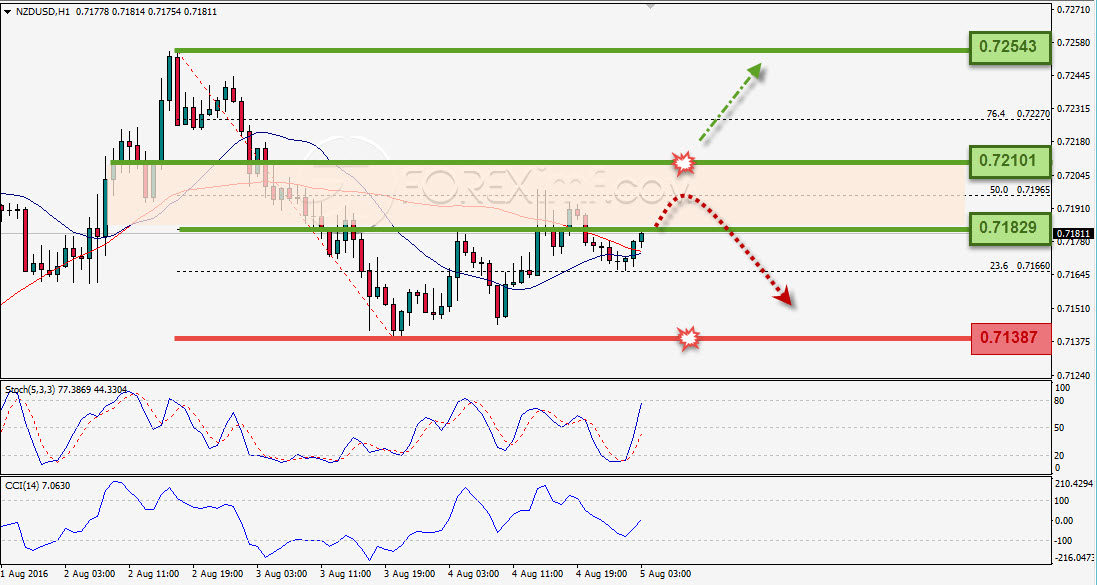Click the NZDUSD,H1 chart title text
This screenshot has width=1097, height=585.
(43, 12)
